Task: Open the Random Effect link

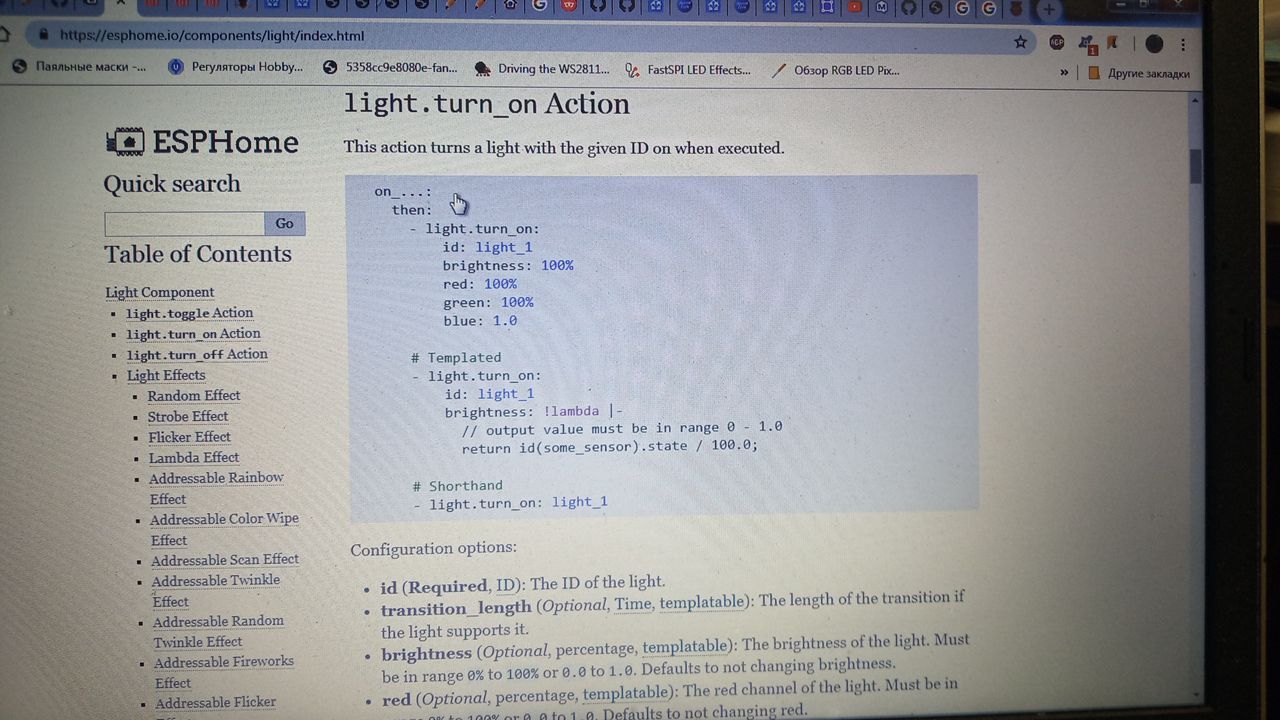Action: click(194, 395)
